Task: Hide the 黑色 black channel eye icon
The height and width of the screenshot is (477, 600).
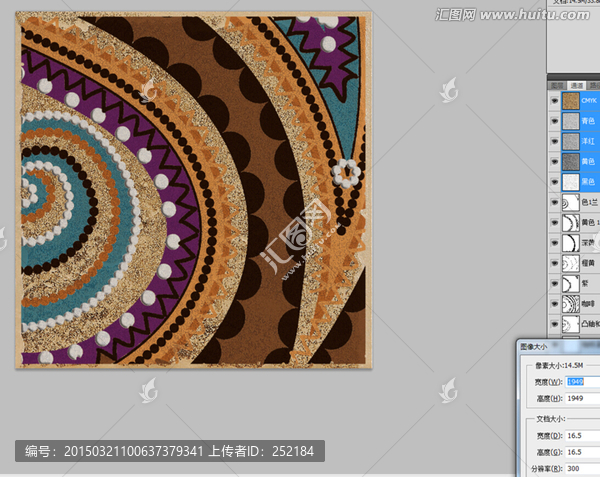Action: pyautogui.click(x=554, y=182)
